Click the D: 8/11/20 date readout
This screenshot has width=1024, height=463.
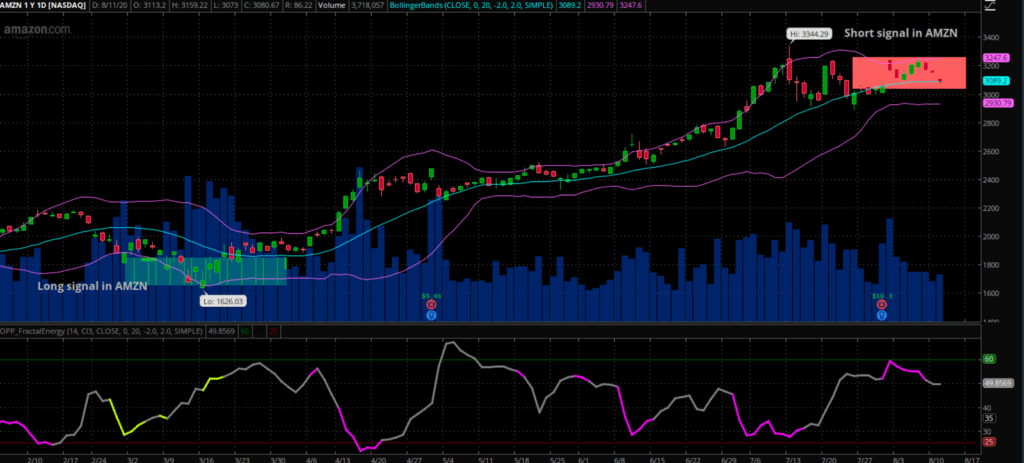[x=108, y=5]
